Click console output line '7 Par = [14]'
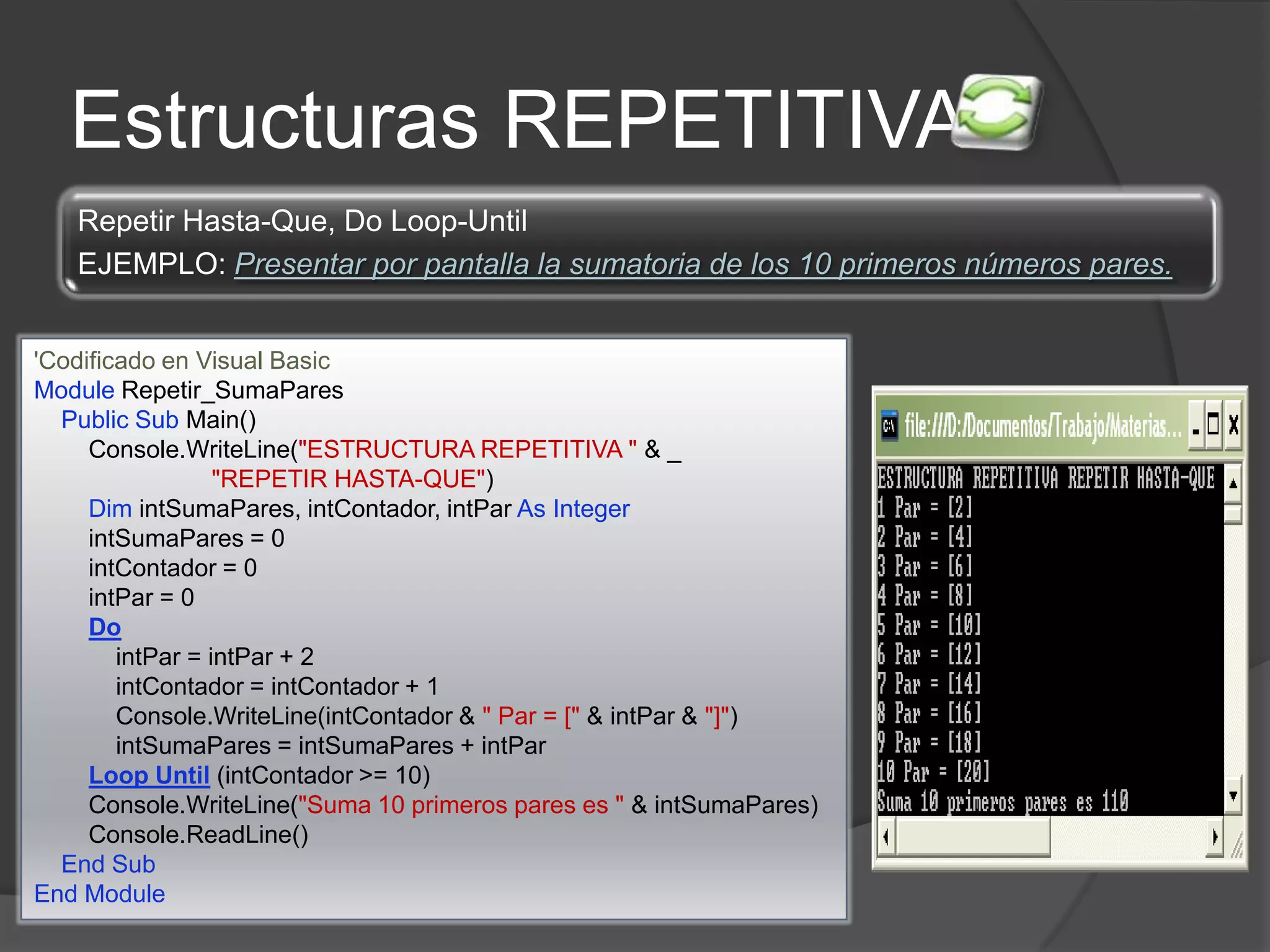This screenshot has width=1270, height=952. tap(929, 684)
